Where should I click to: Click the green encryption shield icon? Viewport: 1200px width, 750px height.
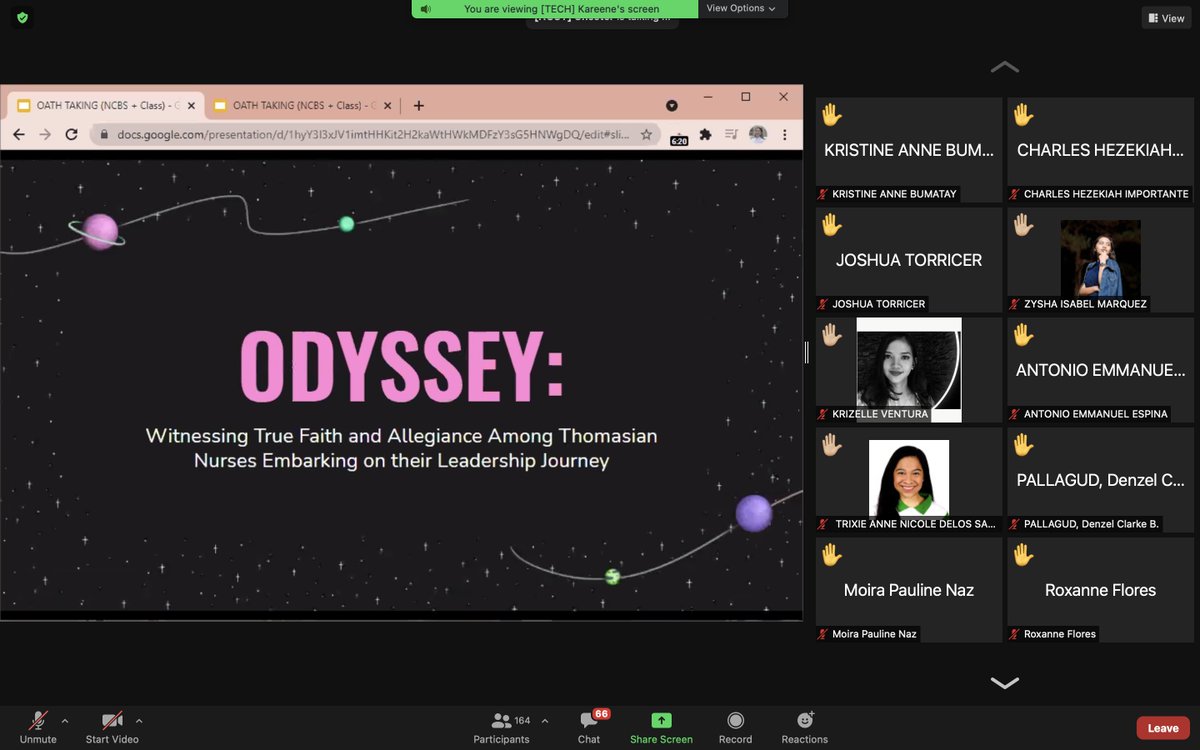[x=22, y=18]
